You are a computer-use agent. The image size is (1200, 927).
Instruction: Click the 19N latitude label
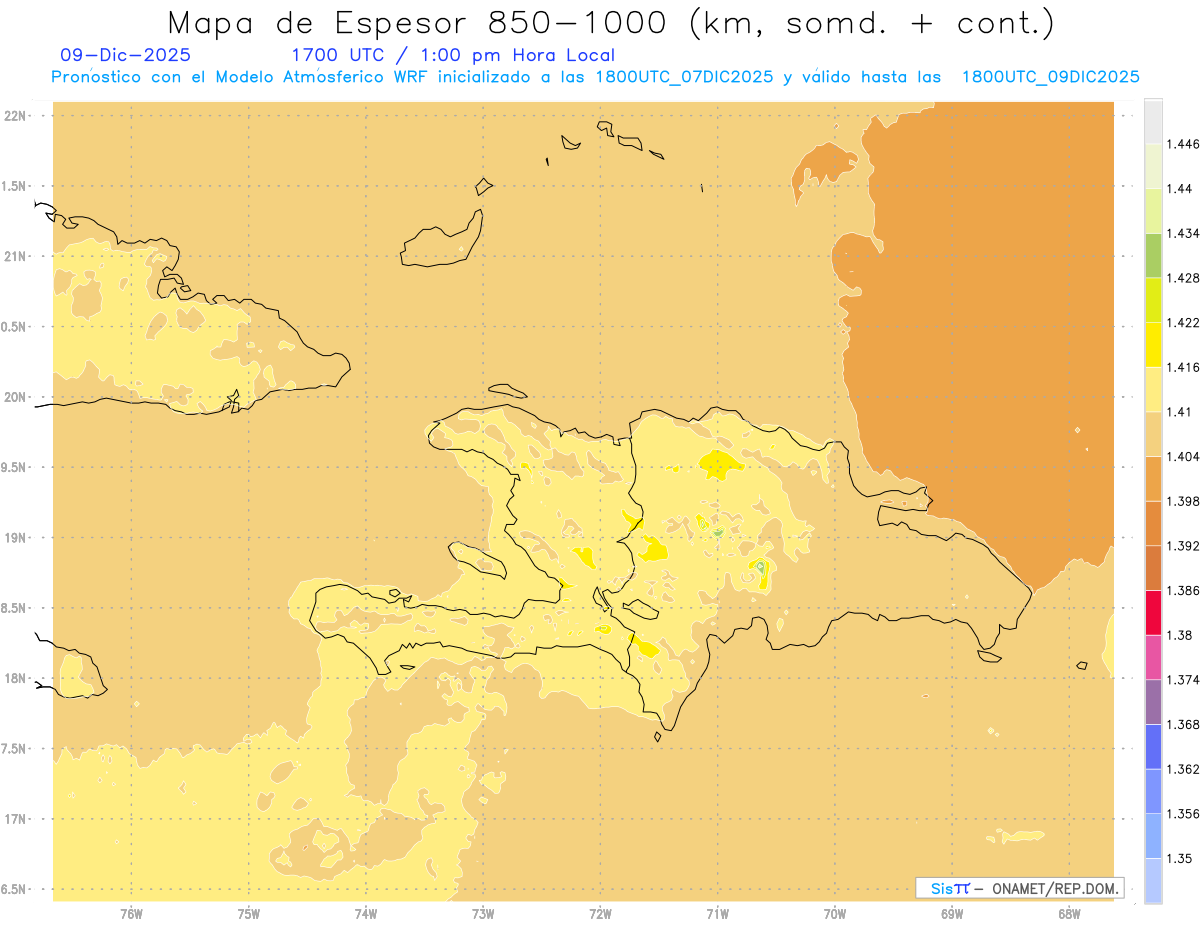click(14, 538)
